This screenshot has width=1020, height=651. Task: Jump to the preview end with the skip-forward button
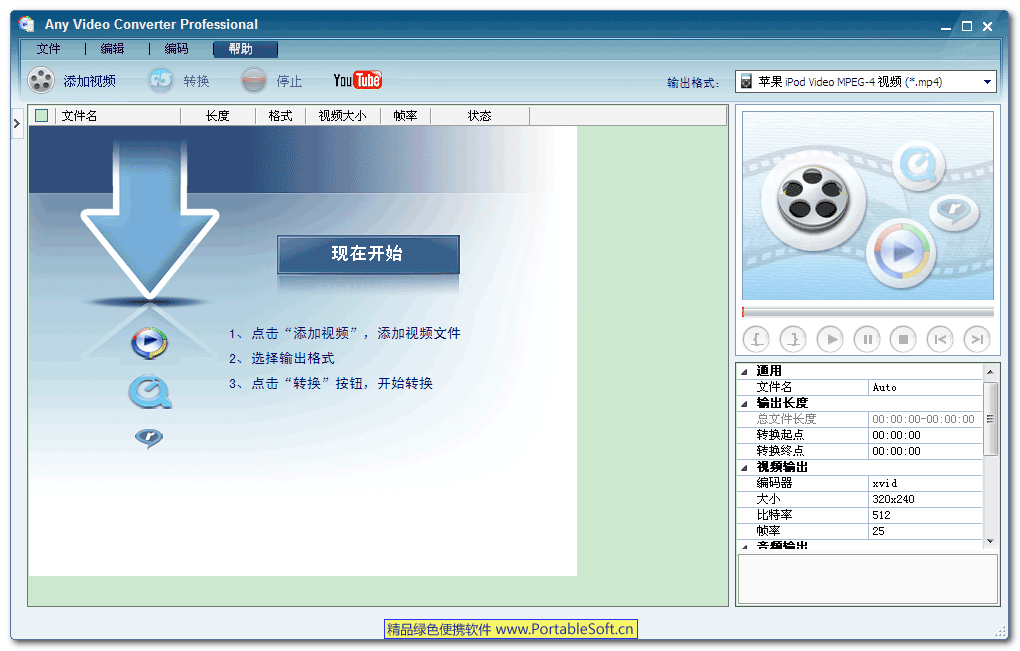coord(977,339)
